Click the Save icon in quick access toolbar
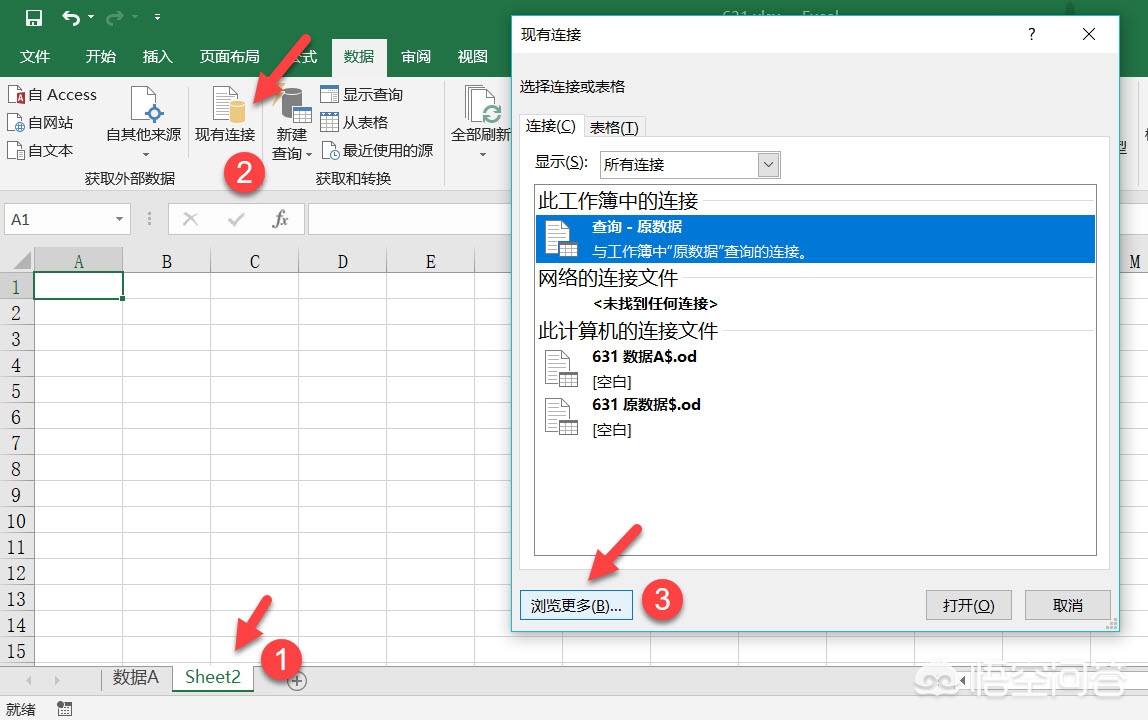This screenshot has height=720, width=1148. coord(34,18)
